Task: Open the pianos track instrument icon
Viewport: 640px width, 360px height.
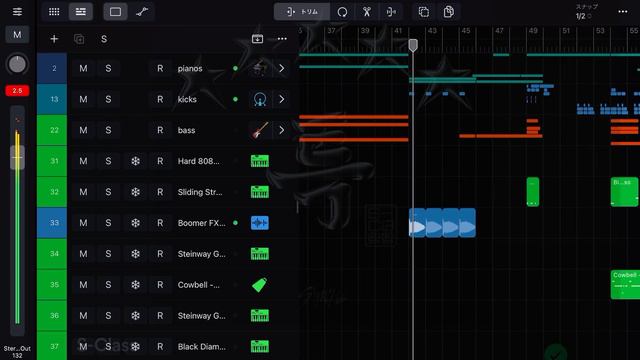Action: (260, 68)
